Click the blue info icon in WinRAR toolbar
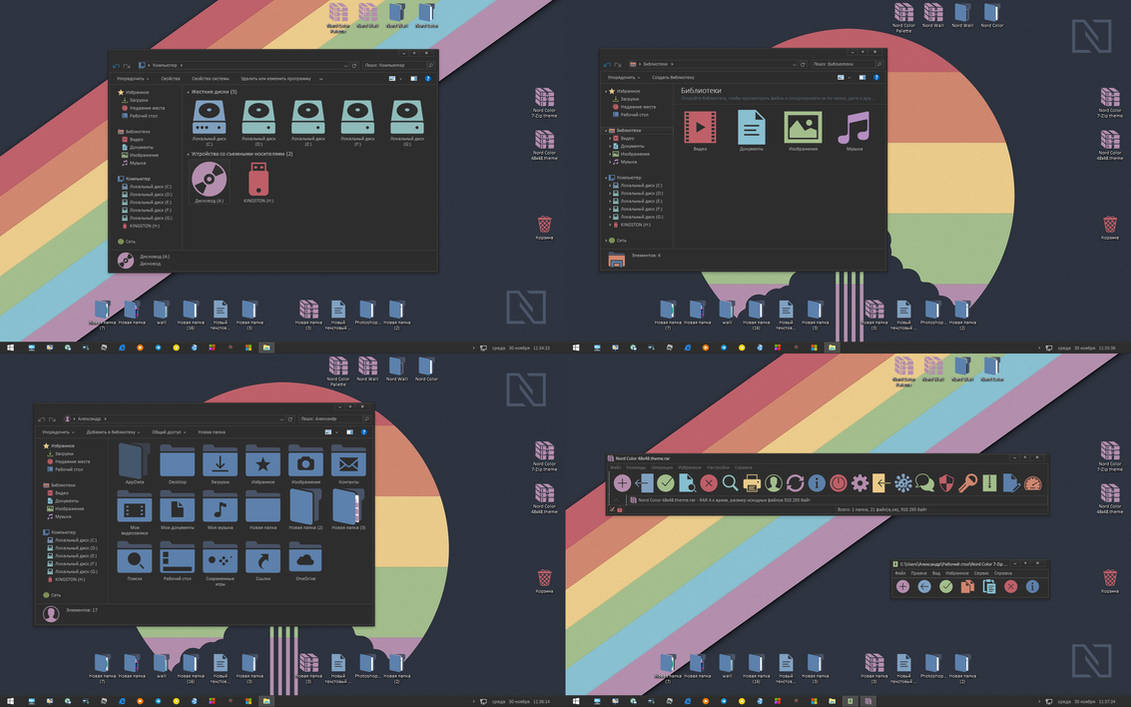1131x707 pixels. pos(817,483)
